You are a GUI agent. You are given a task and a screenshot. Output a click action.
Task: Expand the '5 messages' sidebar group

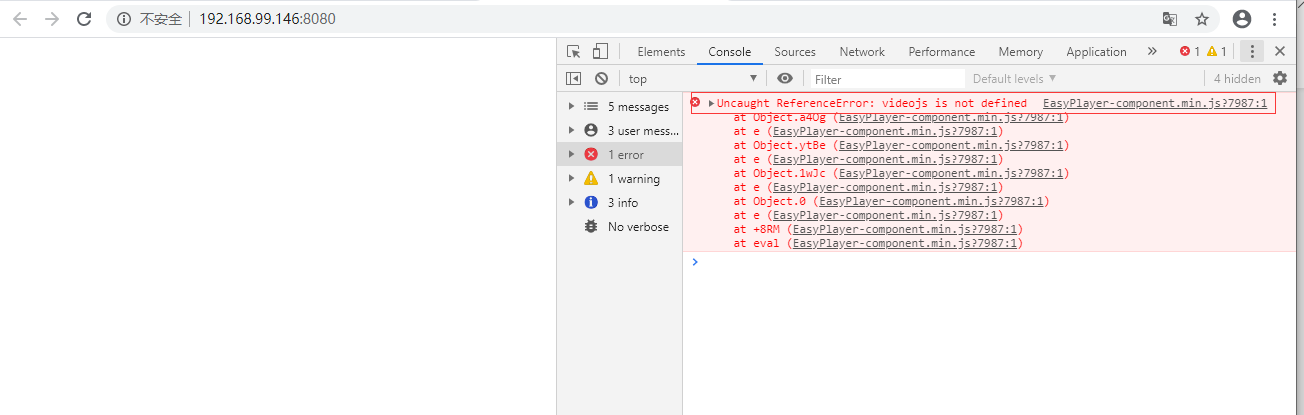(x=571, y=106)
